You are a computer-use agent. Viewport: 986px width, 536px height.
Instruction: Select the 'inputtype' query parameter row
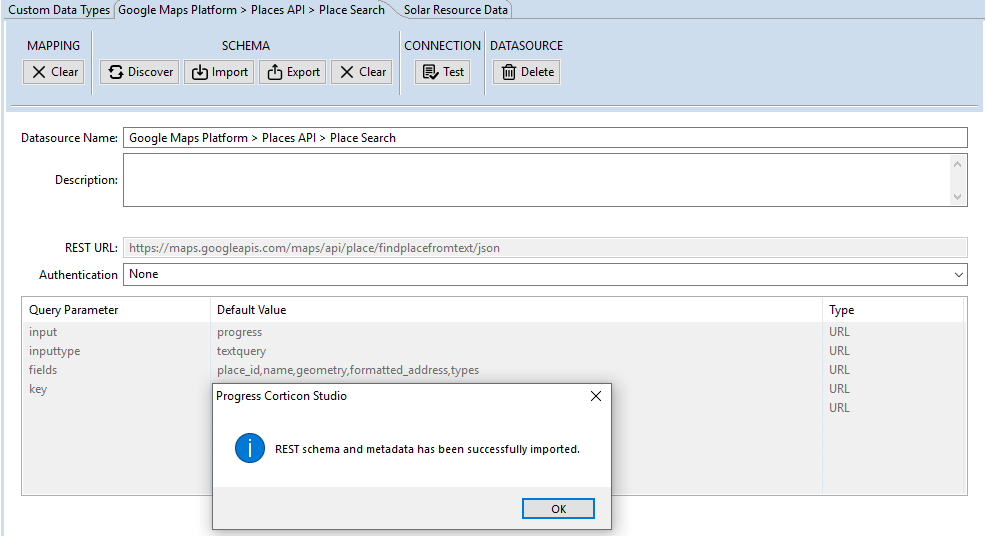pyautogui.click(x=493, y=350)
